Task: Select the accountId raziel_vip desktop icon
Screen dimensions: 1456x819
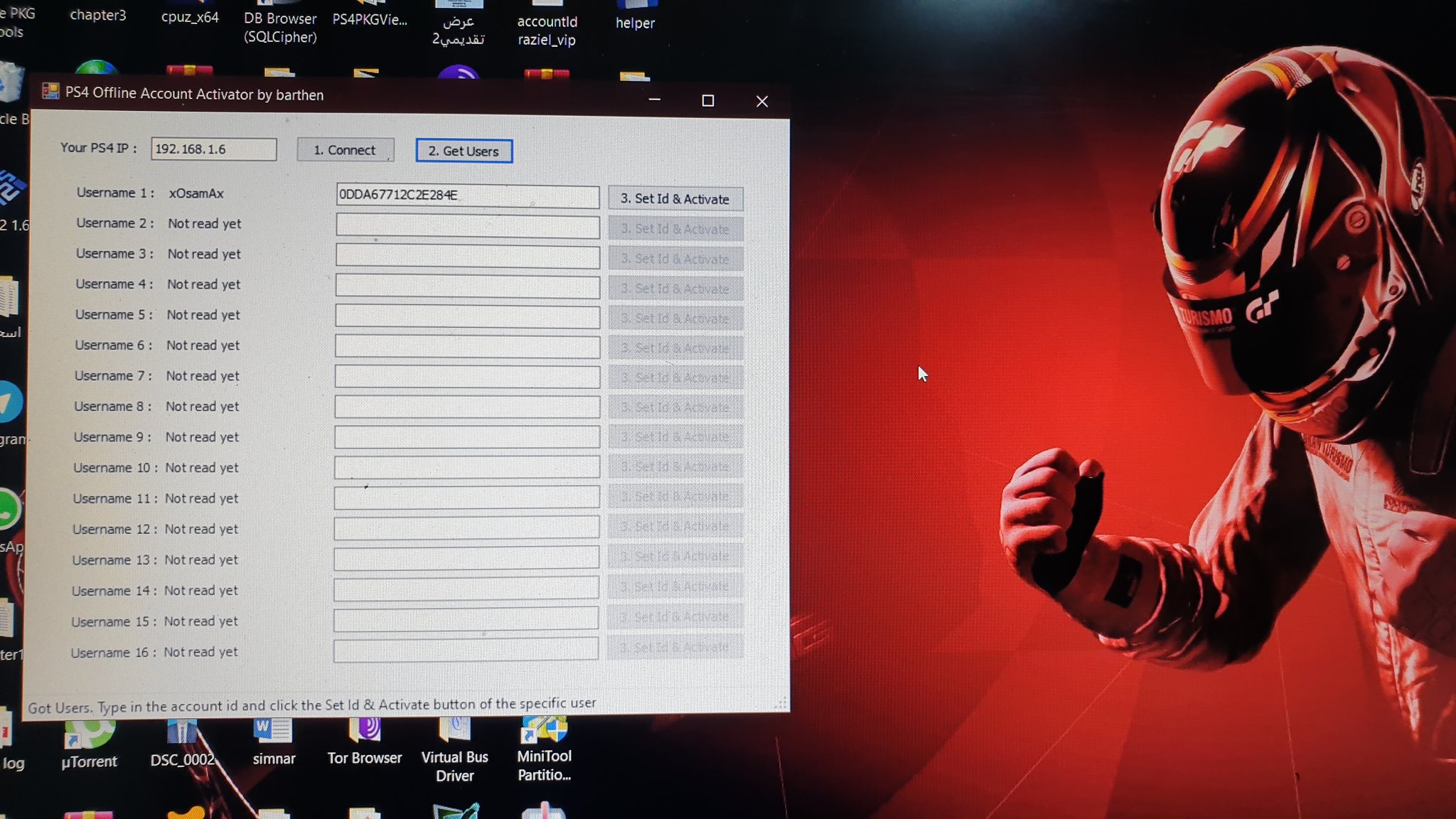Action: 547,25
